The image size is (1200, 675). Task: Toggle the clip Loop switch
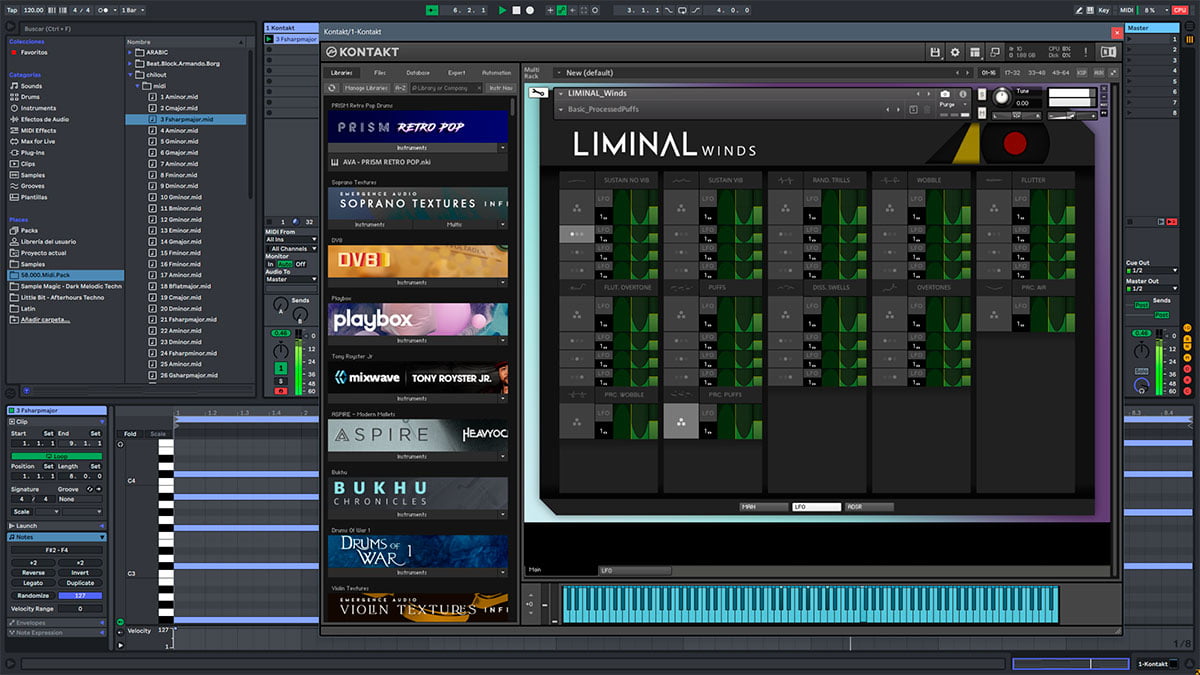(x=56, y=455)
